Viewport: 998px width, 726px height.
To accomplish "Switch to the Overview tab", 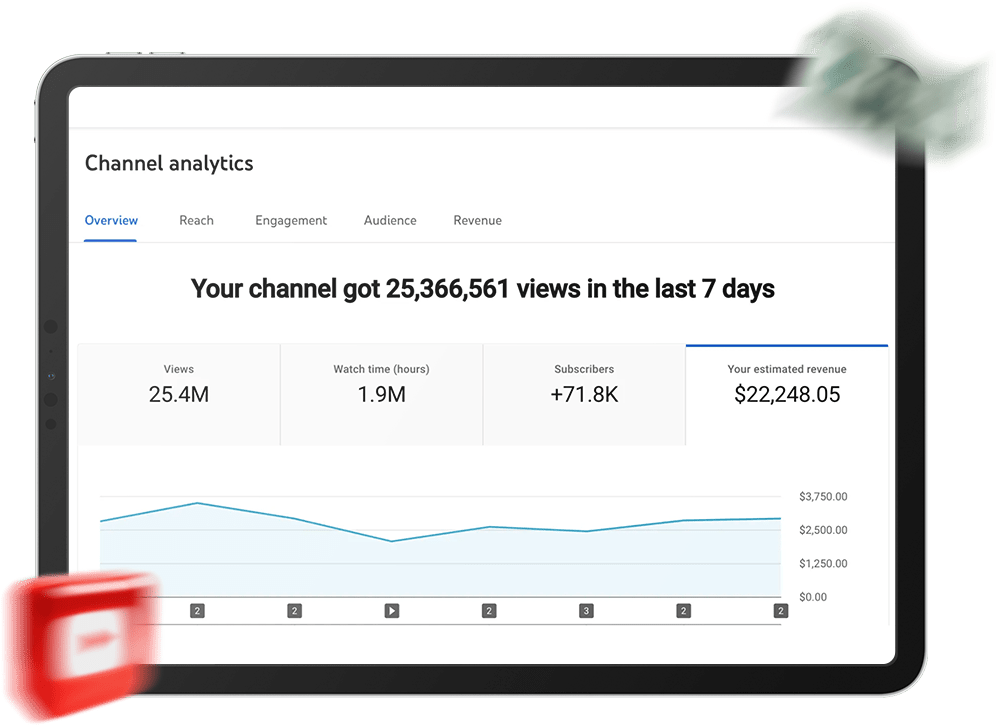I will tap(111, 220).
